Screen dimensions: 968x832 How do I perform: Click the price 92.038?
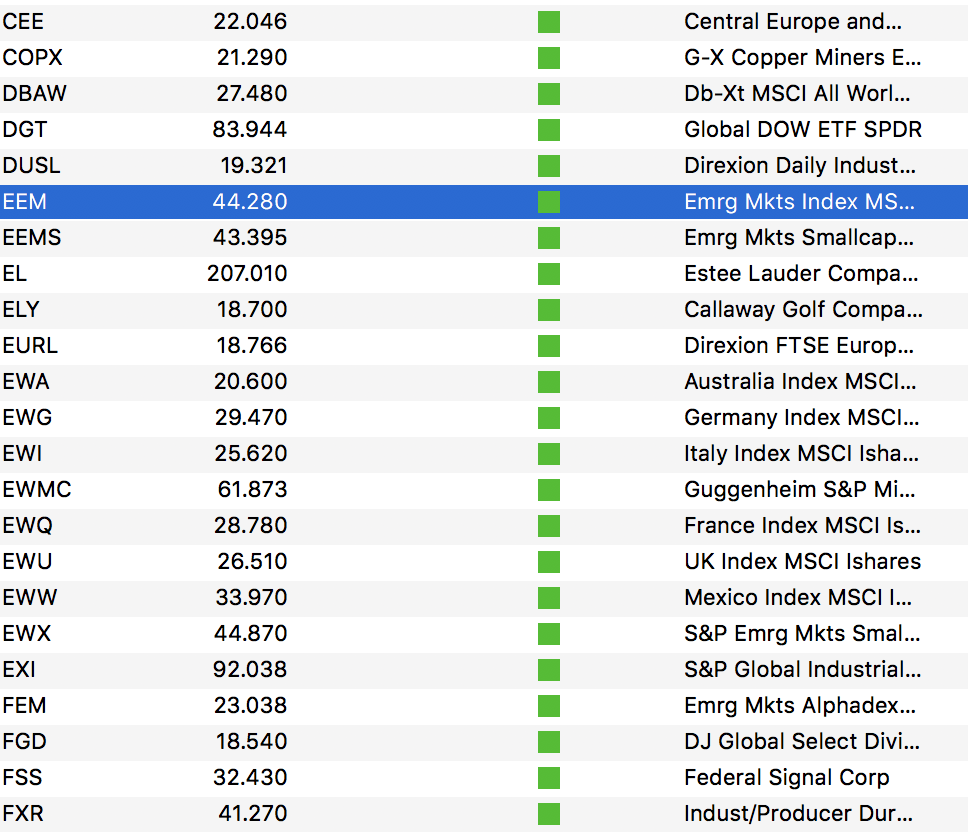(x=249, y=670)
